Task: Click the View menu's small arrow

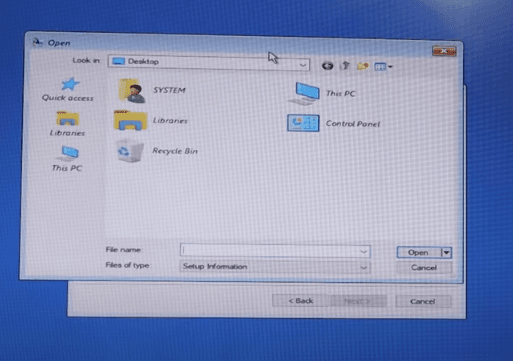Action: click(x=390, y=67)
